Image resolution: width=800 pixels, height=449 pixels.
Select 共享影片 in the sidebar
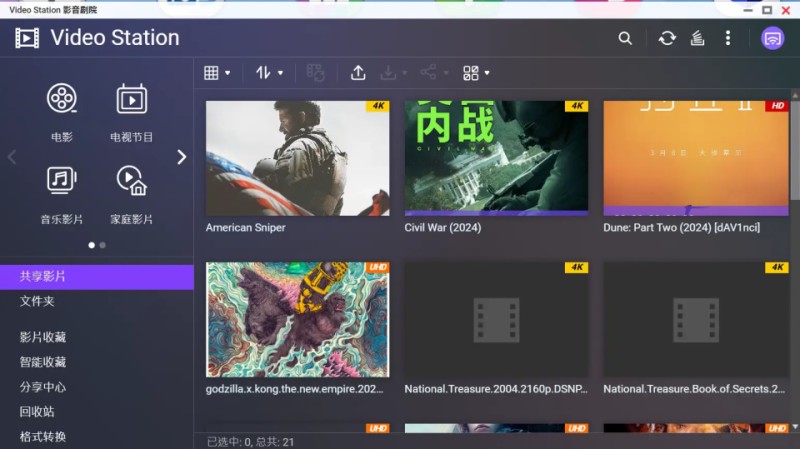pyautogui.click(x=43, y=276)
